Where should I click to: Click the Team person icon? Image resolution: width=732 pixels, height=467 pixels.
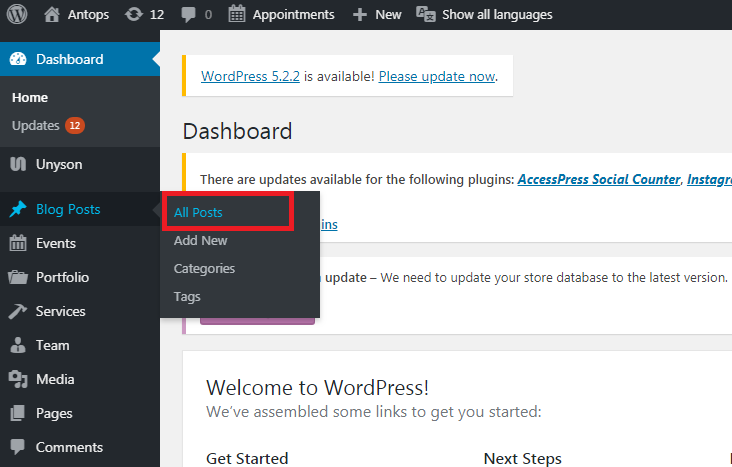[x=18, y=345]
